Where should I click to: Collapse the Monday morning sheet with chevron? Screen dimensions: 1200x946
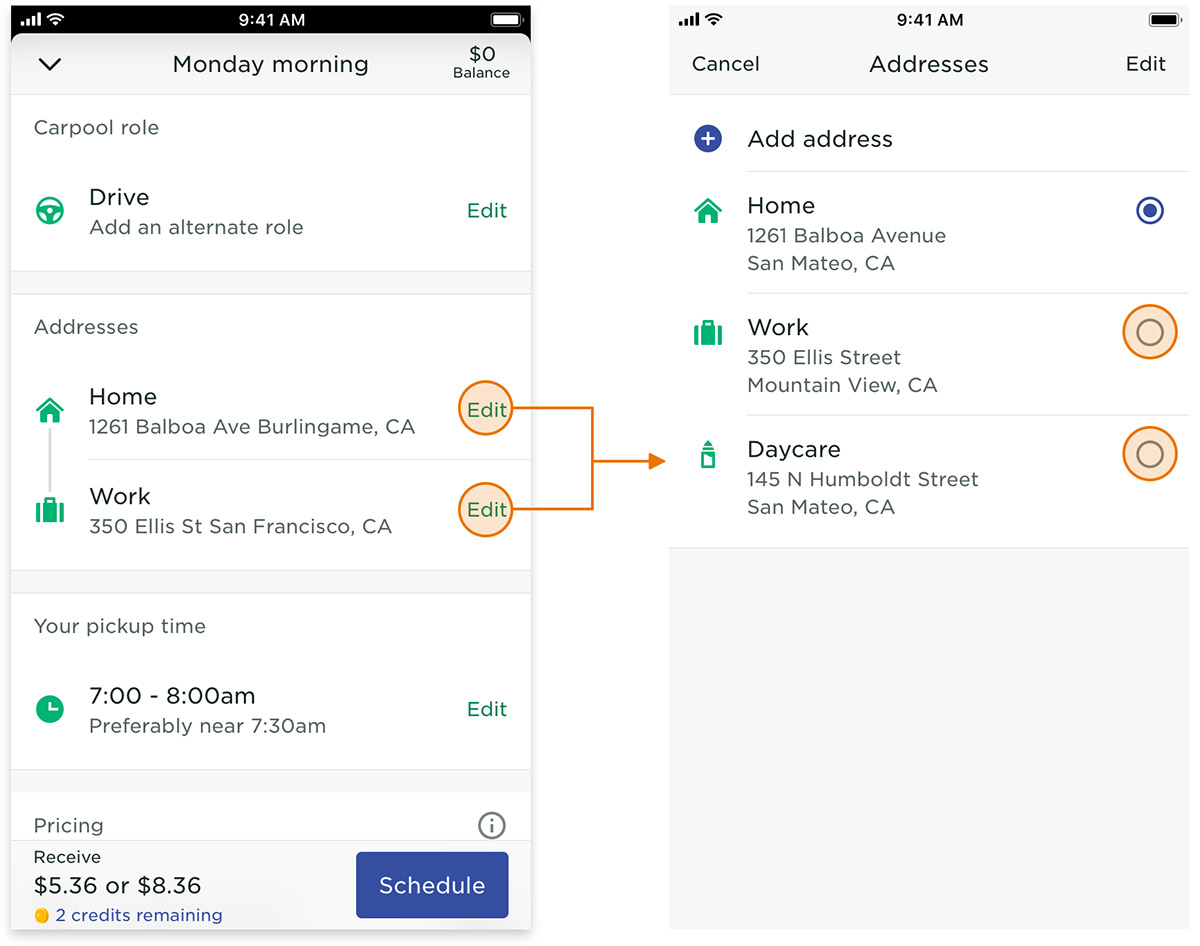49,64
